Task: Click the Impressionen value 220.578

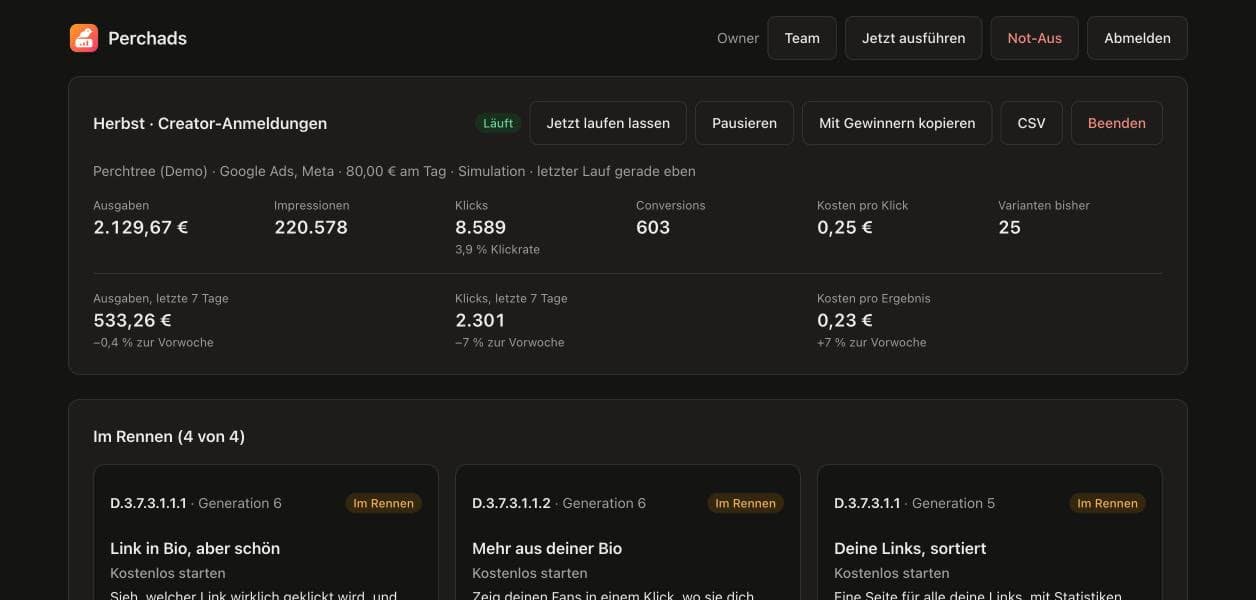Action: click(x=311, y=227)
